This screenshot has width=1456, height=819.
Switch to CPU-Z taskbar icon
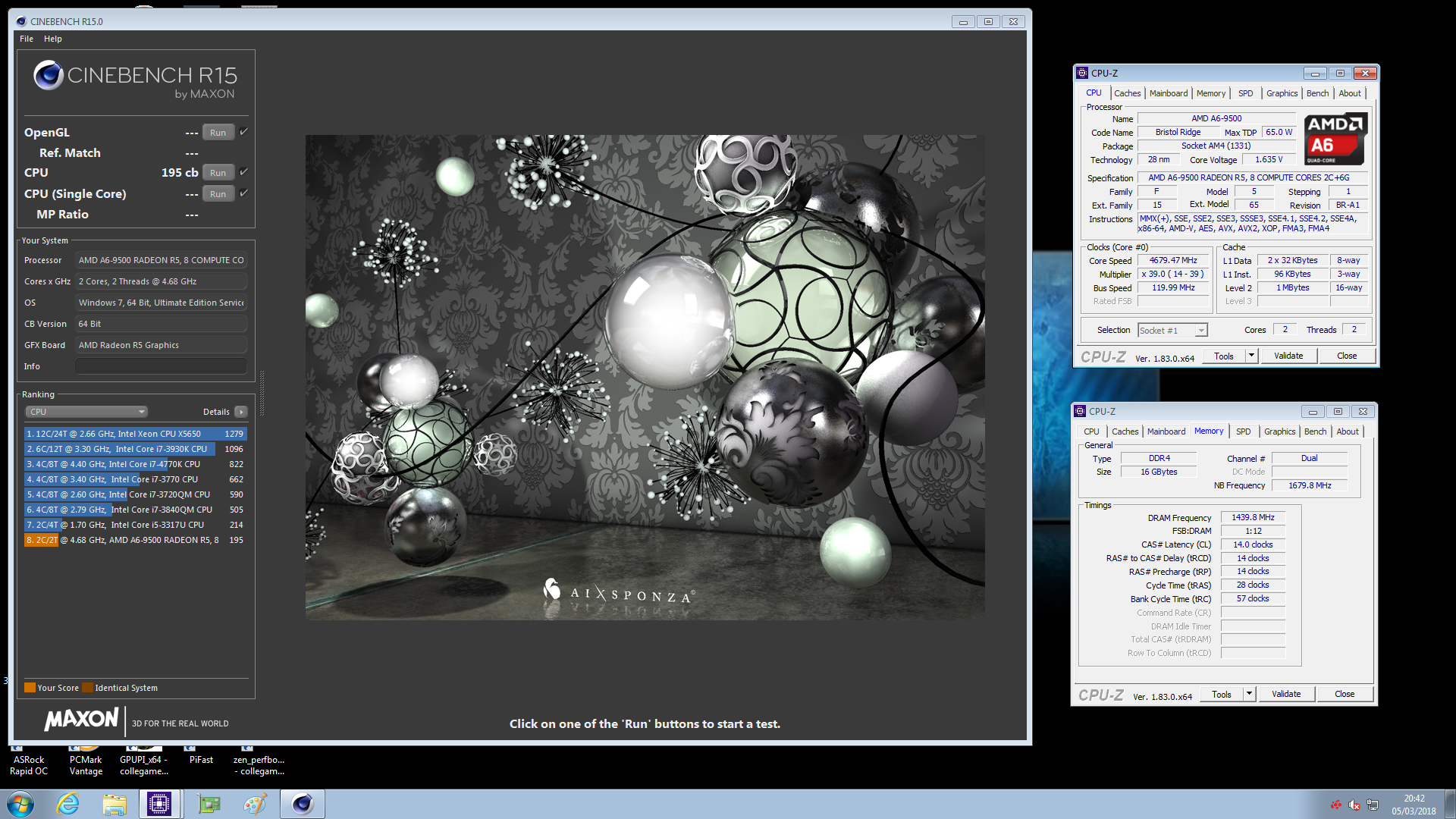click(159, 804)
